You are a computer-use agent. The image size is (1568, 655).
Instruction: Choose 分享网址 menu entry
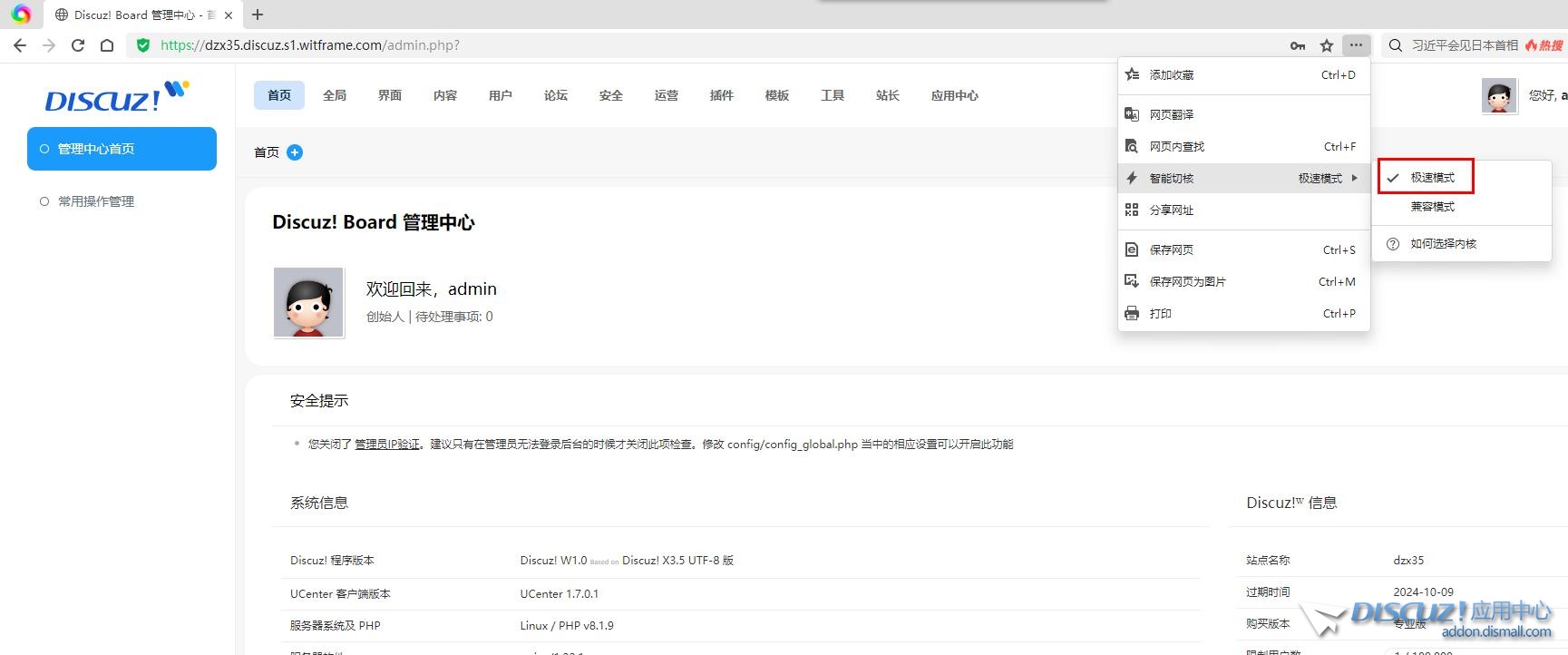[1243, 210]
